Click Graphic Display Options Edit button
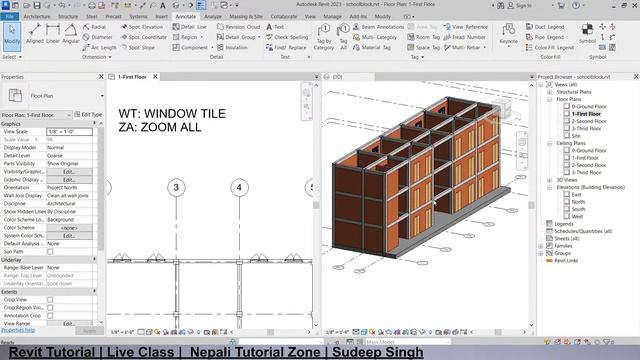 (69, 180)
